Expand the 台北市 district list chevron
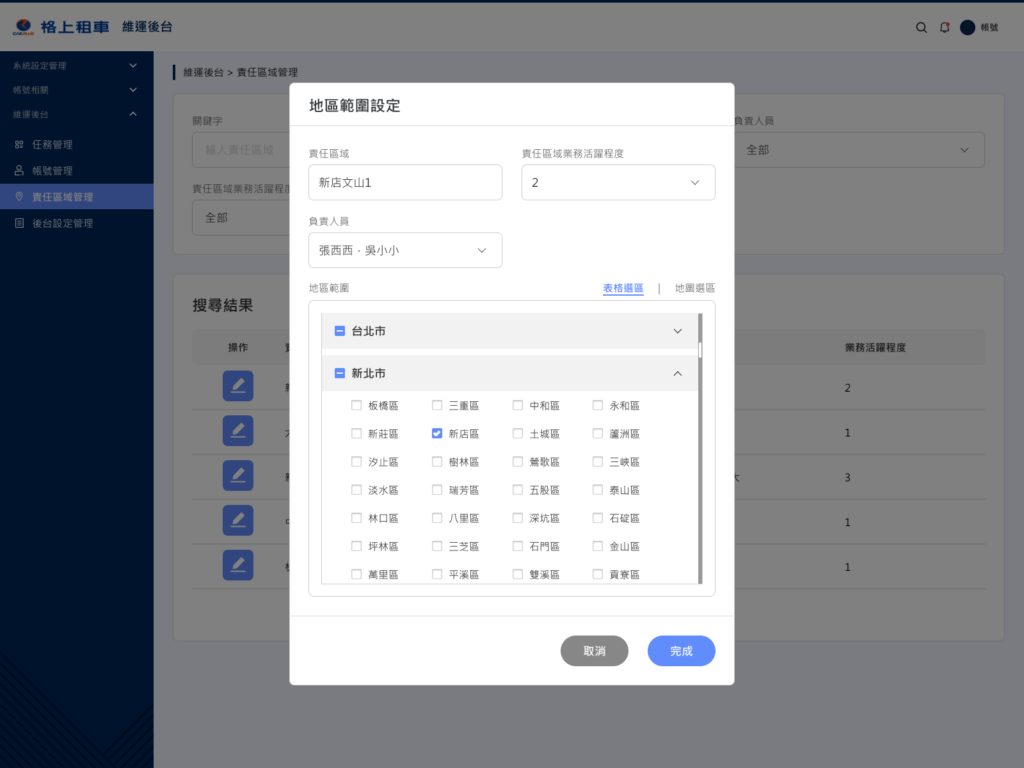The image size is (1024, 768). (677, 331)
